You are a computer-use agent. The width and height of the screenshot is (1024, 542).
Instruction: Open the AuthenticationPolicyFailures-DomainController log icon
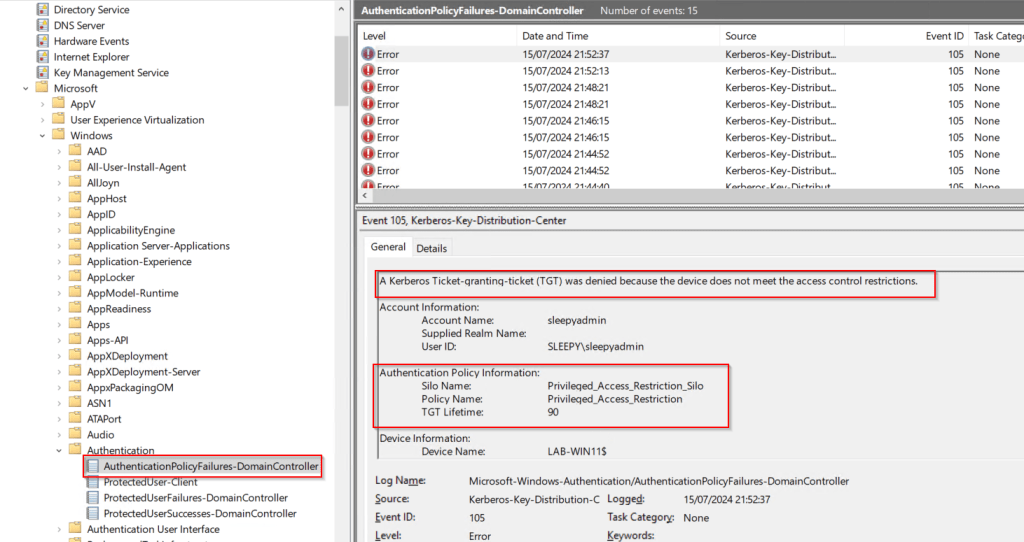click(x=93, y=466)
